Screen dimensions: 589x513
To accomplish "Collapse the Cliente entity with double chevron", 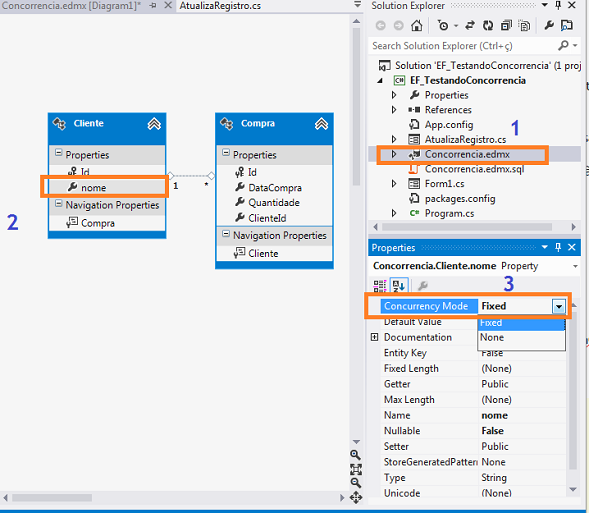I will point(154,124).
